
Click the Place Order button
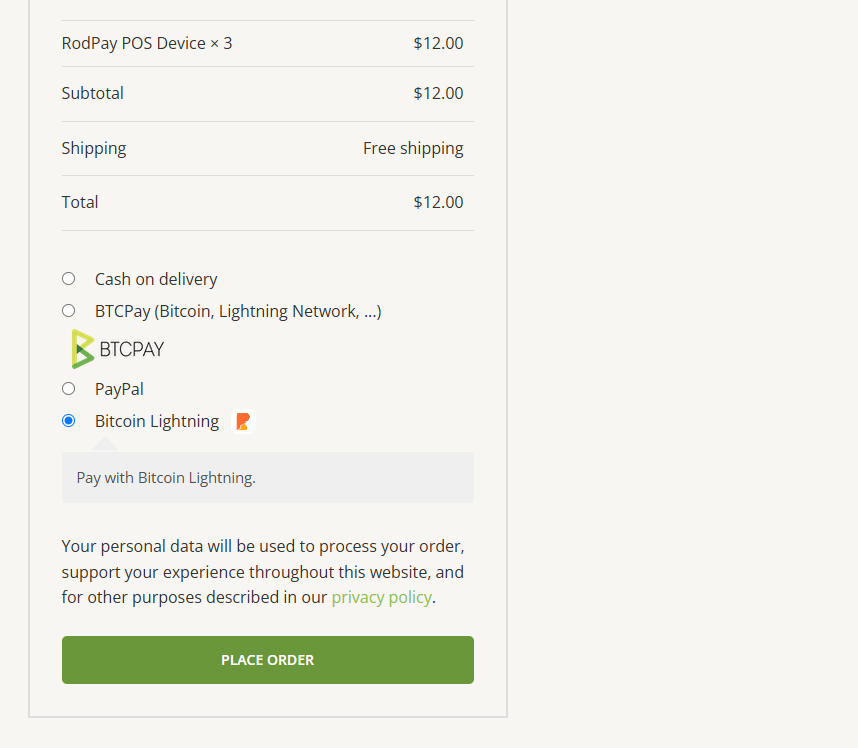[x=268, y=660]
